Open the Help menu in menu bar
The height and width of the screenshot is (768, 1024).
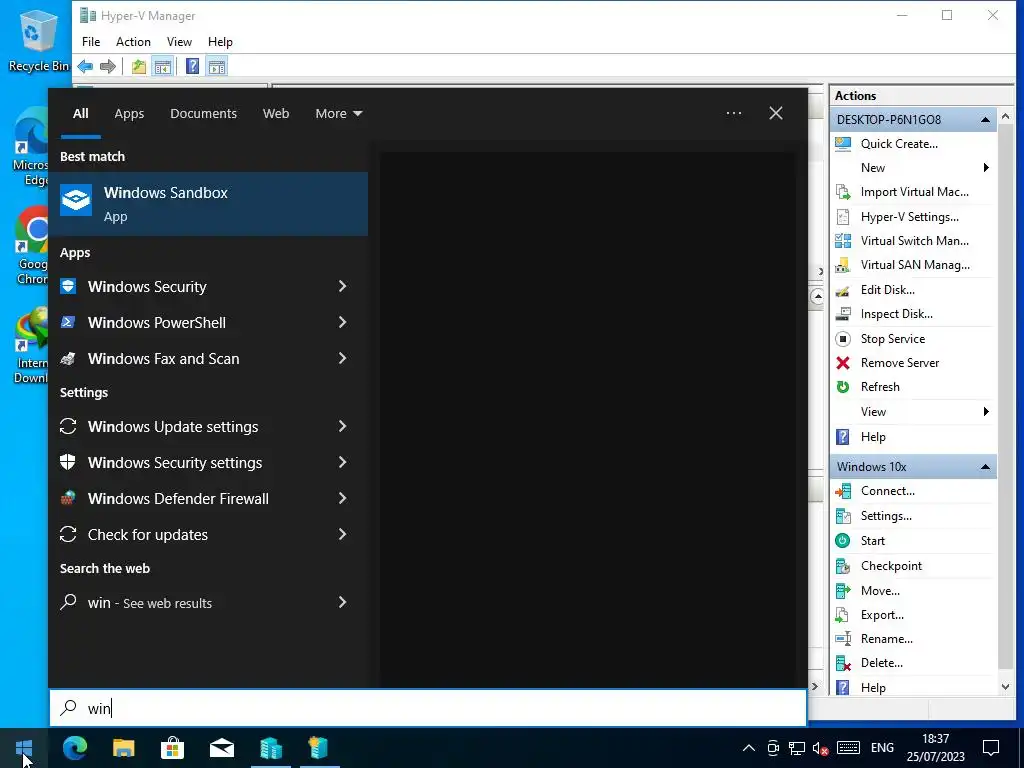click(x=220, y=42)
